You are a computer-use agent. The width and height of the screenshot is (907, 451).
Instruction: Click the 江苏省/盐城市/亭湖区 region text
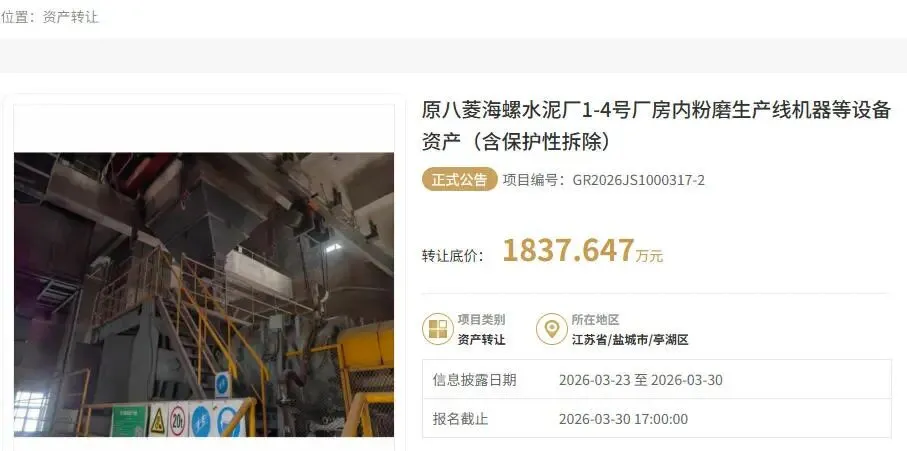[x=630, y=339]
